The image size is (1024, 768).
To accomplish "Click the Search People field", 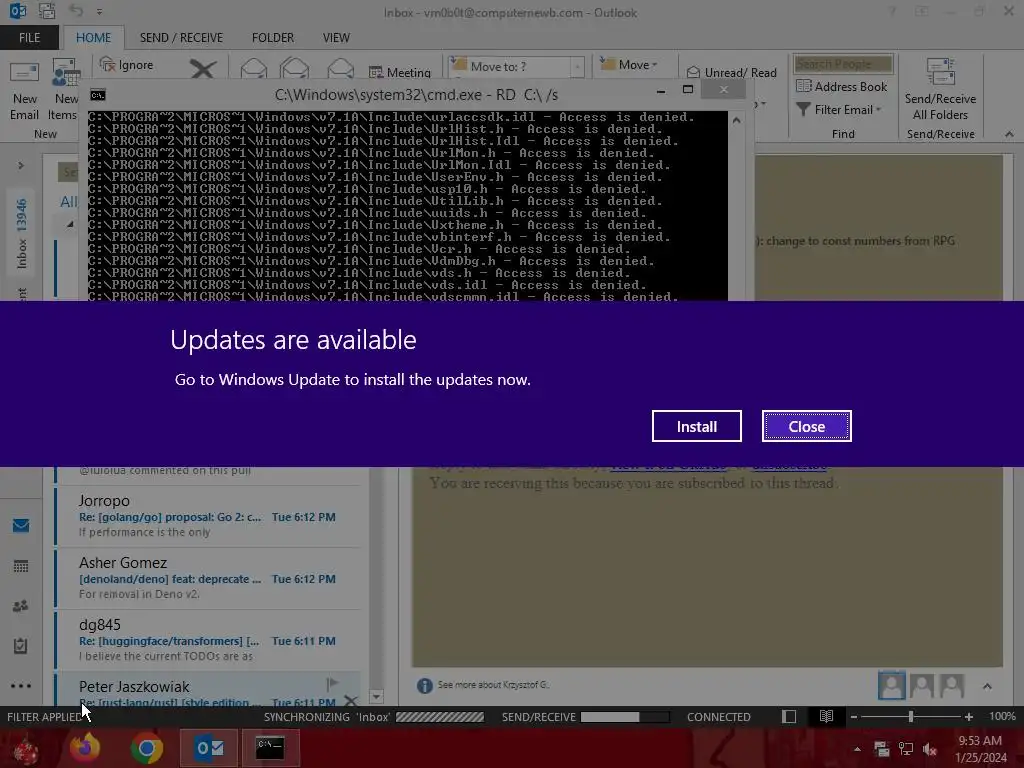I will (x=843, y=64).
